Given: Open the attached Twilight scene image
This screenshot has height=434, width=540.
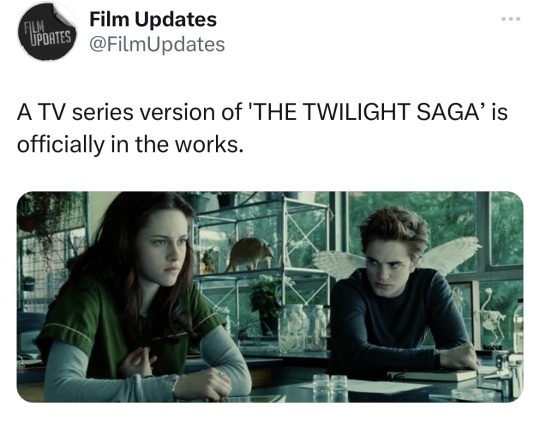Looking at the screenshot, I should (270, 297).
